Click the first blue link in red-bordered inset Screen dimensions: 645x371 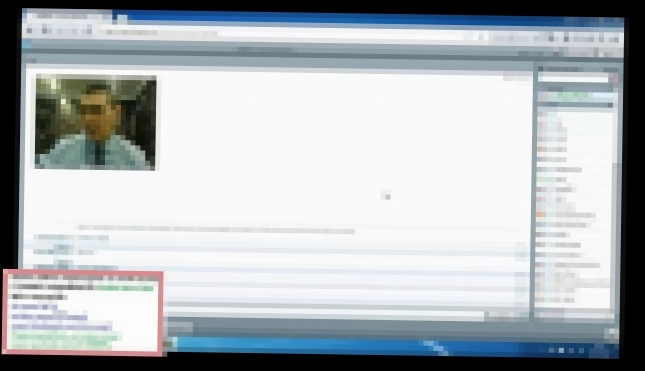[34, 306]
